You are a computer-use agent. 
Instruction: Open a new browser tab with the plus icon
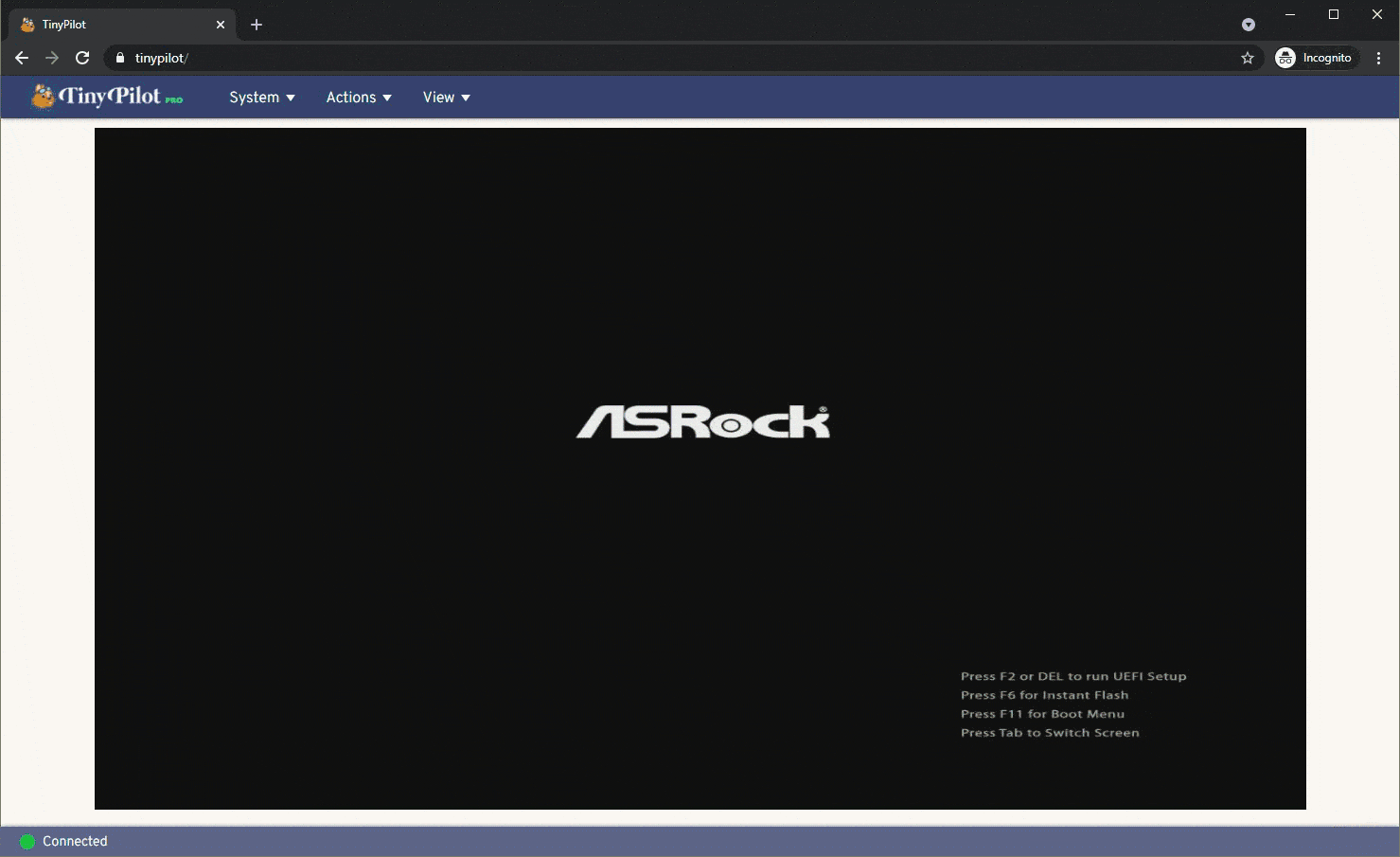click(x=257, y=25)
